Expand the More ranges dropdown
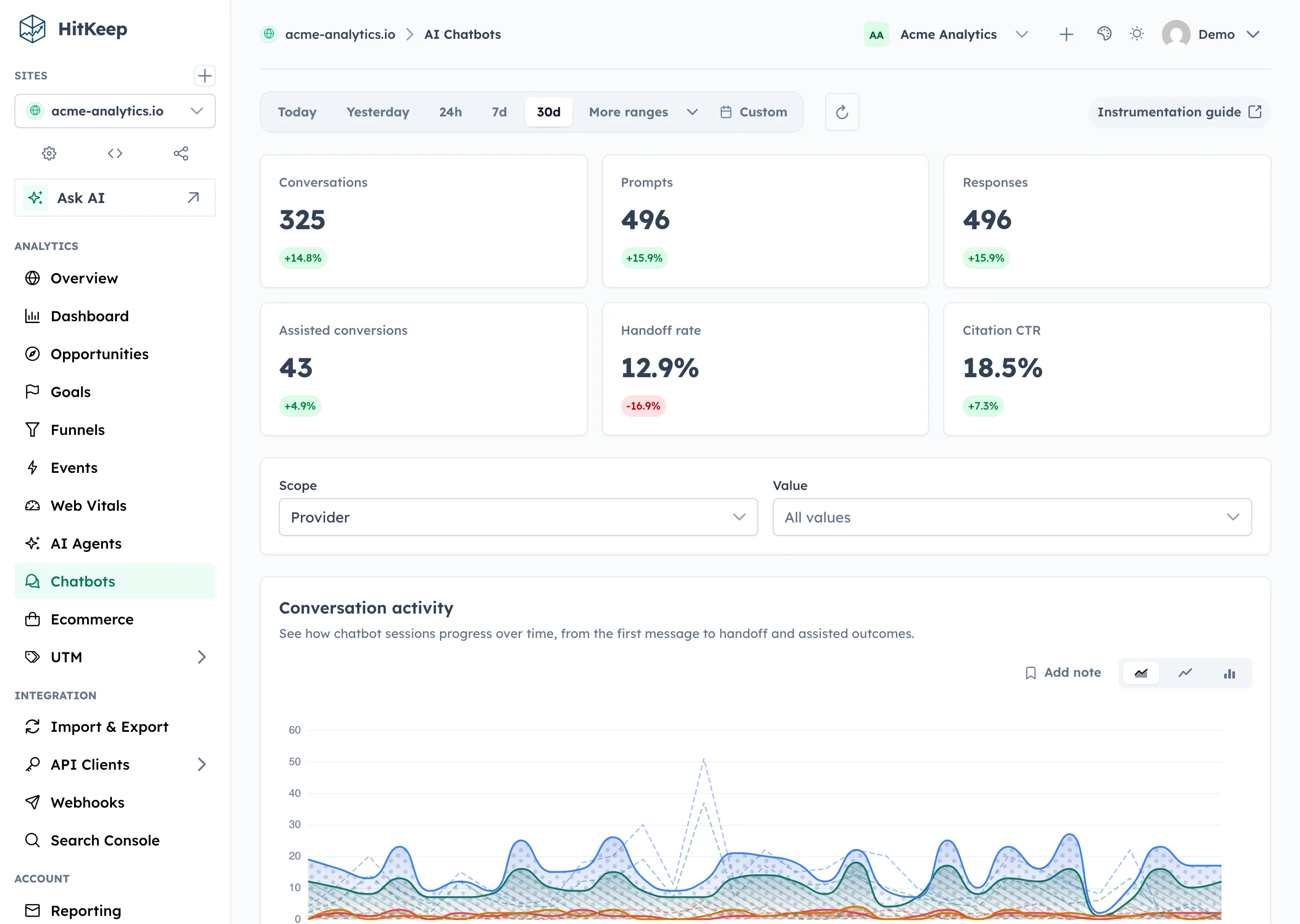Screen dimensions: 1300x924 pos(643,112)
